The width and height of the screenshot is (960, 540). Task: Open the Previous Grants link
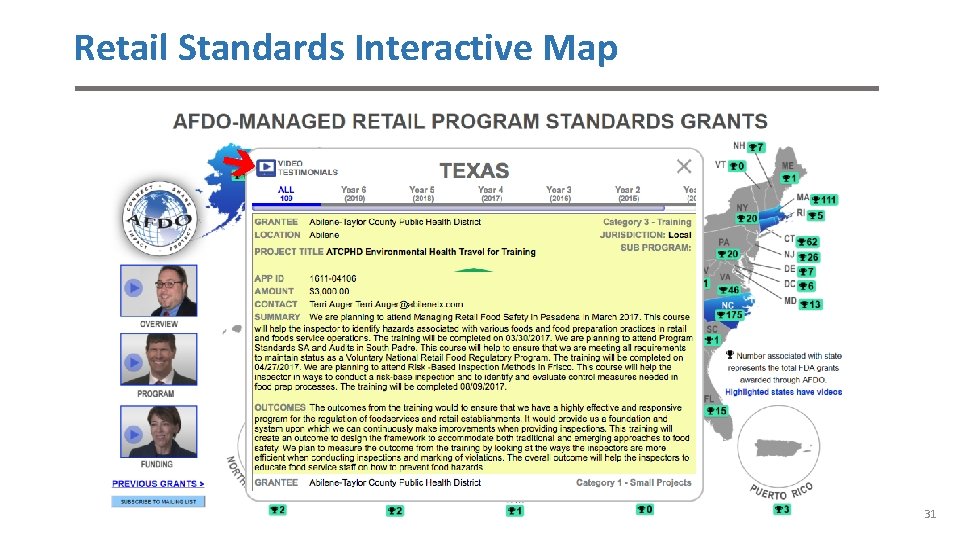pos(158,484)
